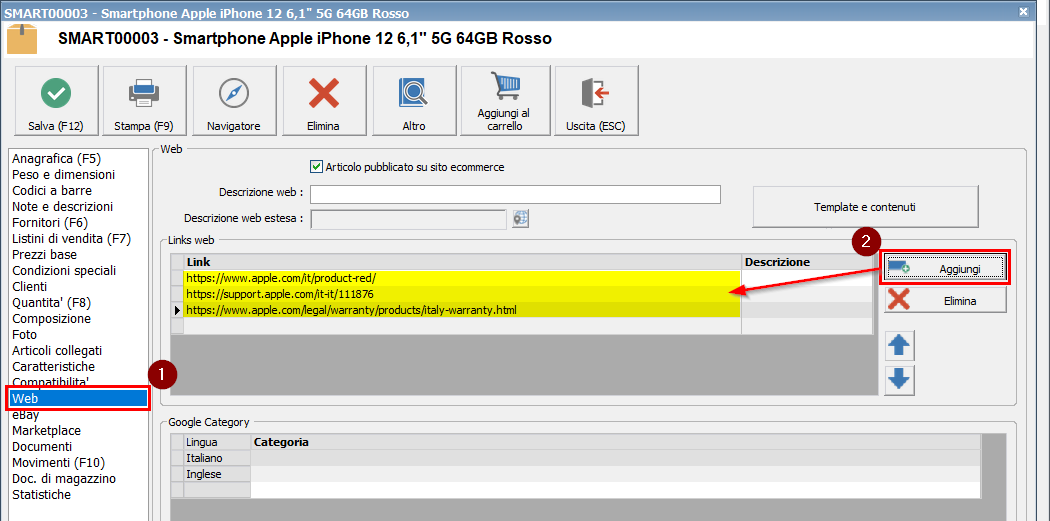The image size is (1050, 521).
Task: Delete the article with toolbar Elimina
Action: tap(323, 101)
